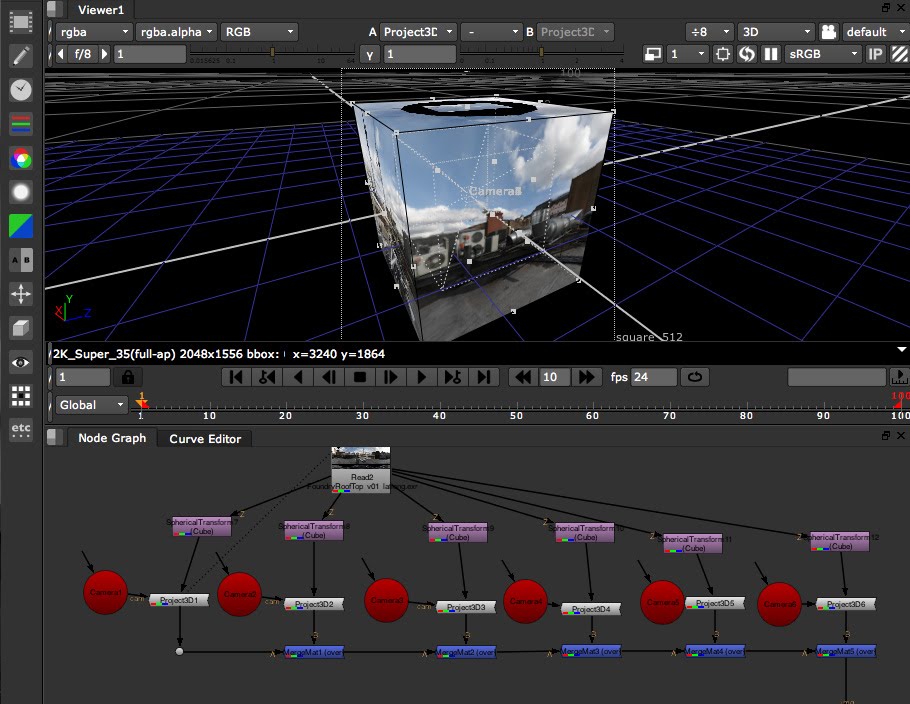
Task: Select the Node Graph tab
Action: [x=111, y=438]
